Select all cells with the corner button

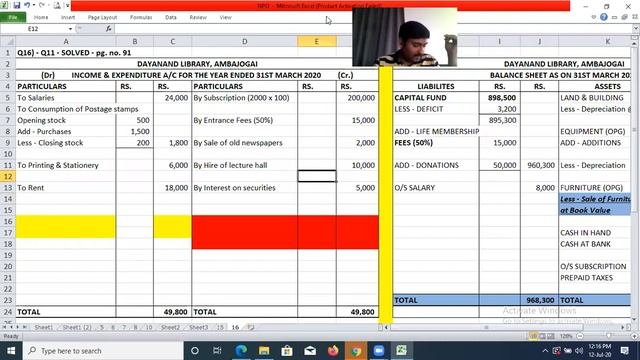pos(8,41)
